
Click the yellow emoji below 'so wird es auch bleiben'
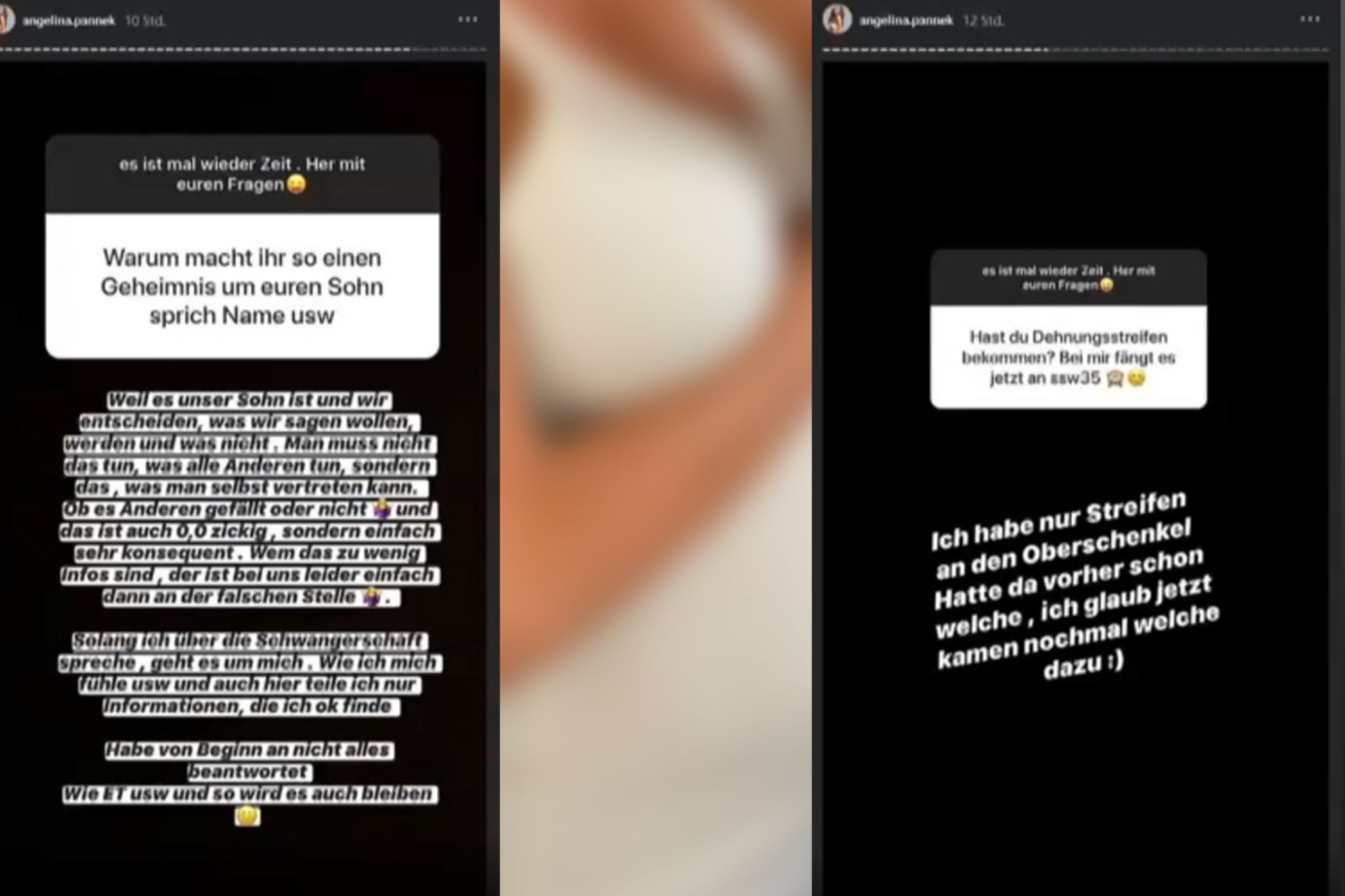pyautogui.click(x=248, y=816)
